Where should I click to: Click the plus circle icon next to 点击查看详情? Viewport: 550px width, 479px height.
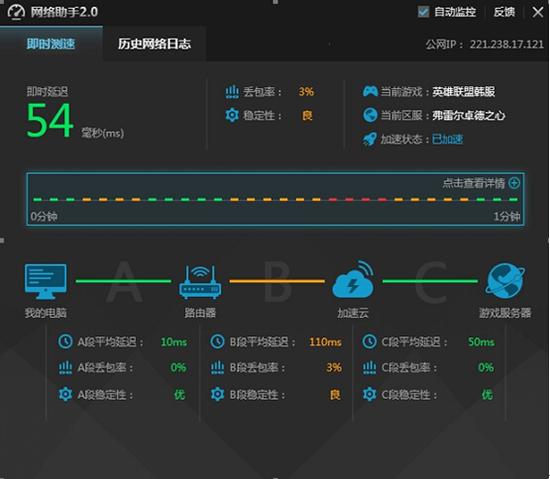[x=514, y=183]
